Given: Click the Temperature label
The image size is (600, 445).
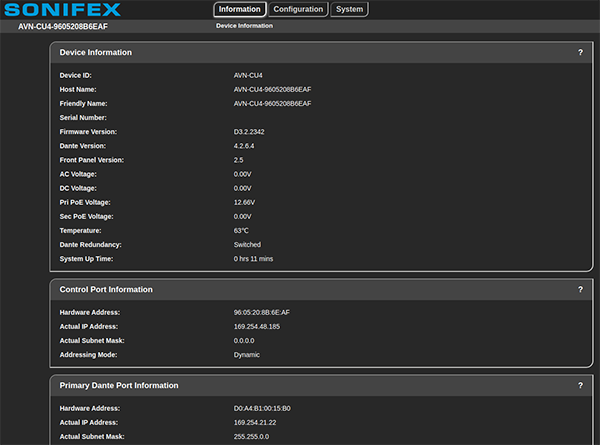Looking at the screenshot, I should (x=80, y=231).
